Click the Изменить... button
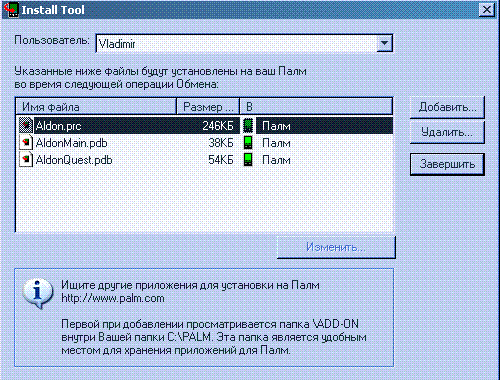This screenshot has width=500, height=380. 336,247
